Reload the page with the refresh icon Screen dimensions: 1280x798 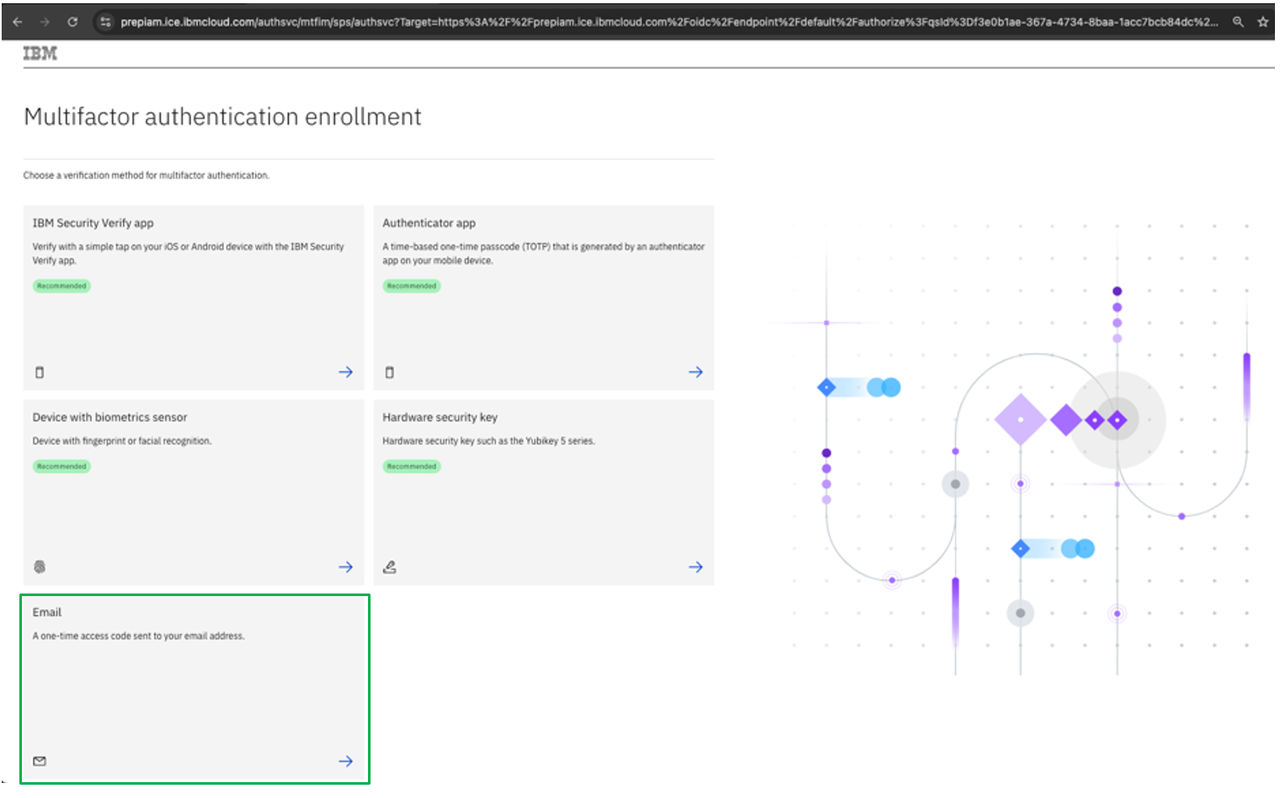(x=73, y=21)
